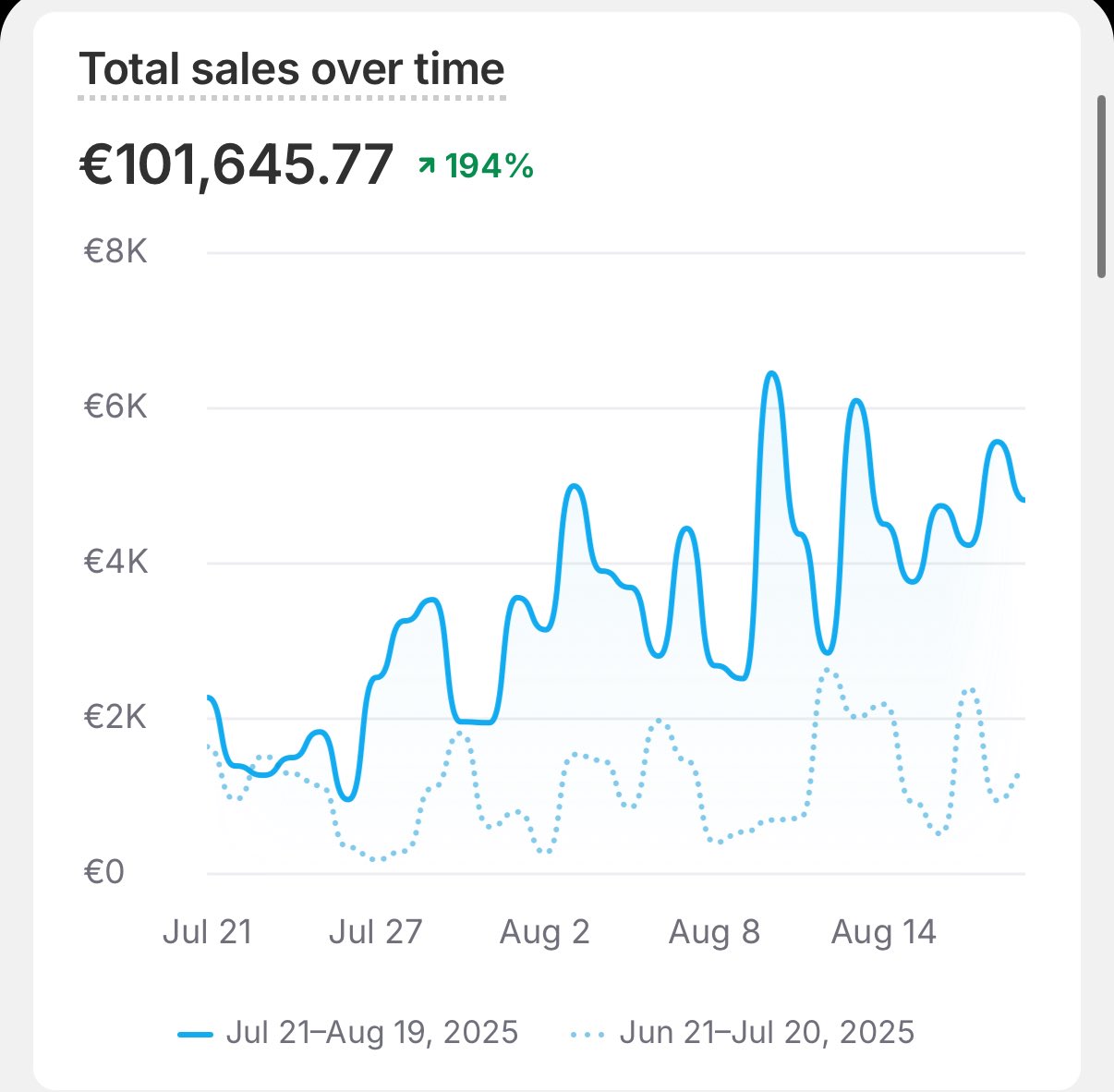Click the €6K y-axis label
Image resolution: width=1114 pixels, height=1092 pixels.
tap(115, 407)
